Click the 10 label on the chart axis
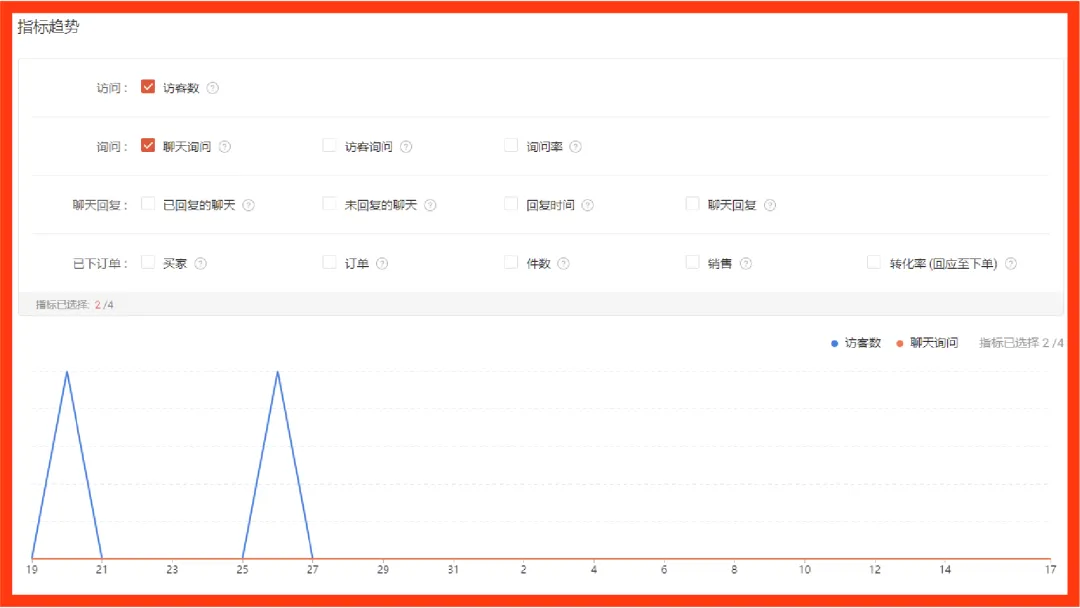This screenshot has width=1080, height=608. click(x=804, y=569)
